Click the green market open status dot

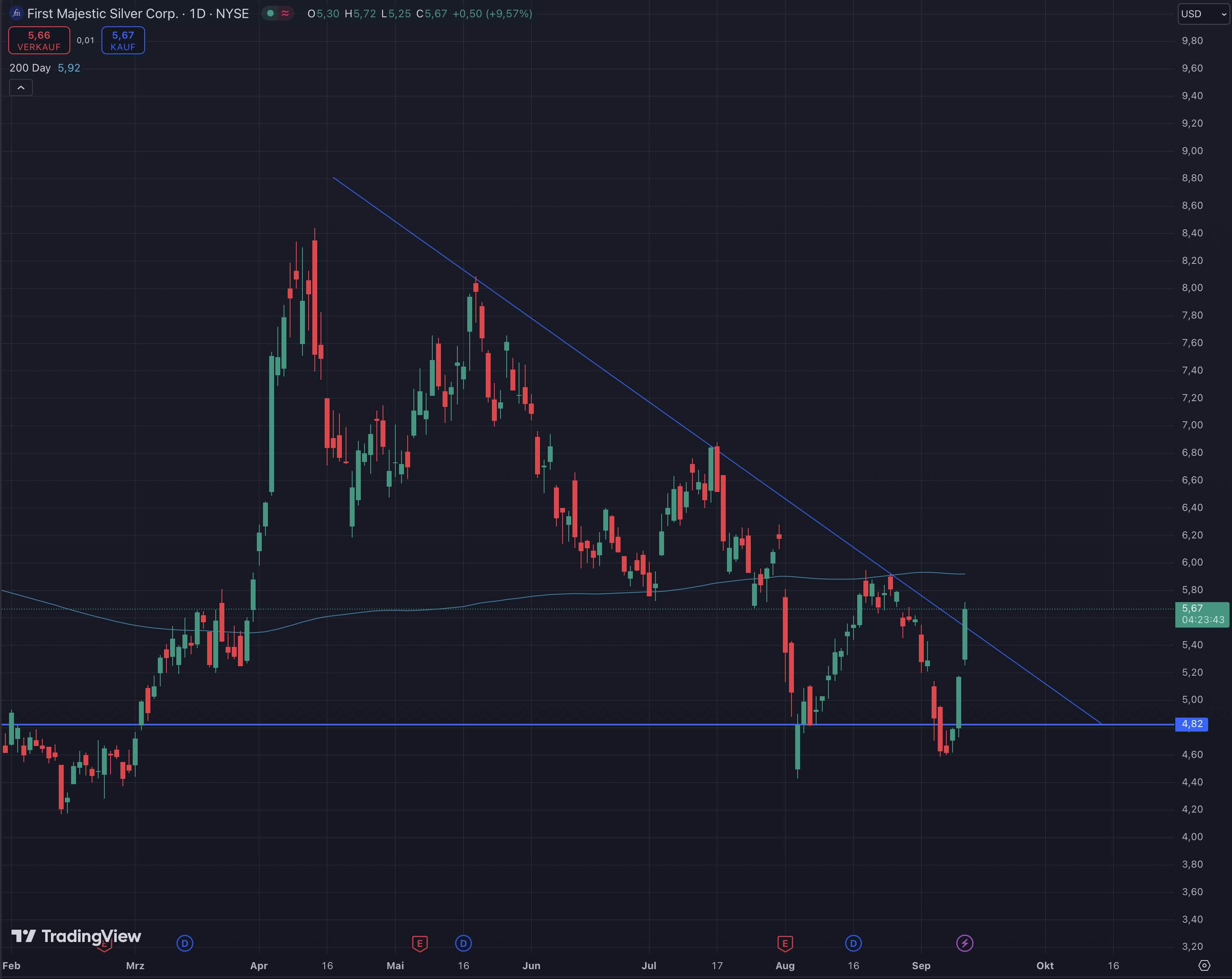(270, 13)
